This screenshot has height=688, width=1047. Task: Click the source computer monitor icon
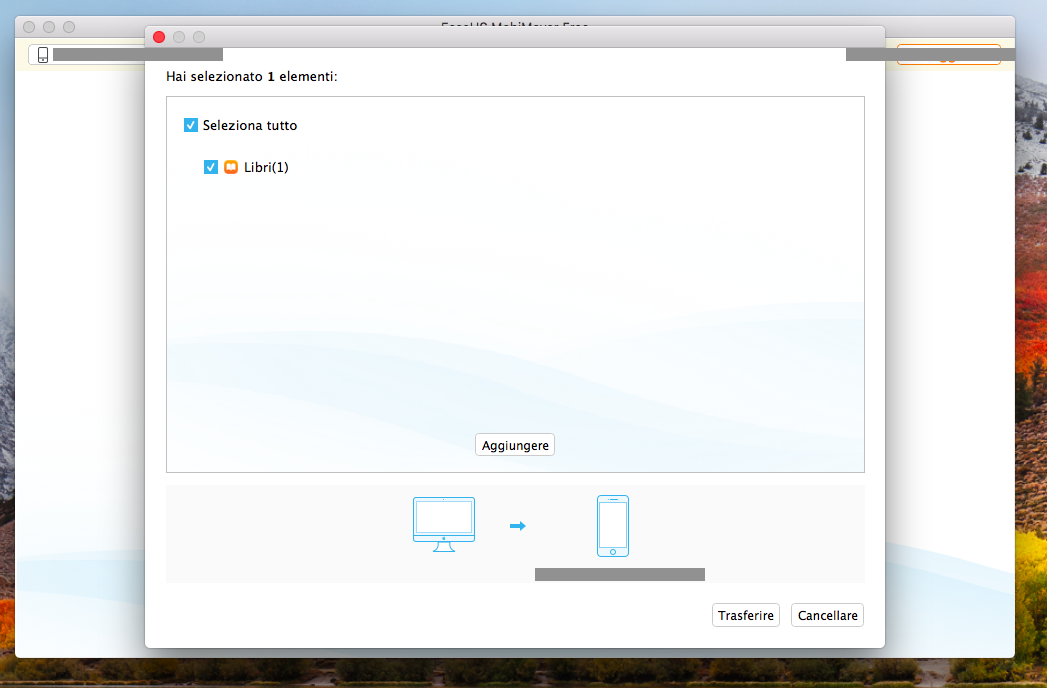444,523
